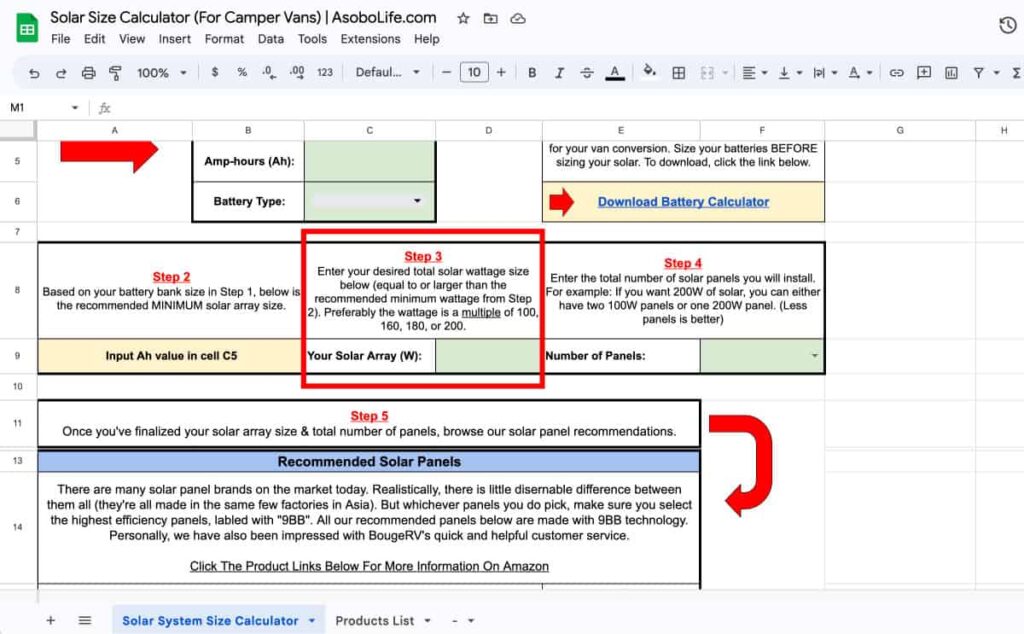Increase decimal places
The image size is (1024, 634).
pyautogui.click(x=296, y=72)
